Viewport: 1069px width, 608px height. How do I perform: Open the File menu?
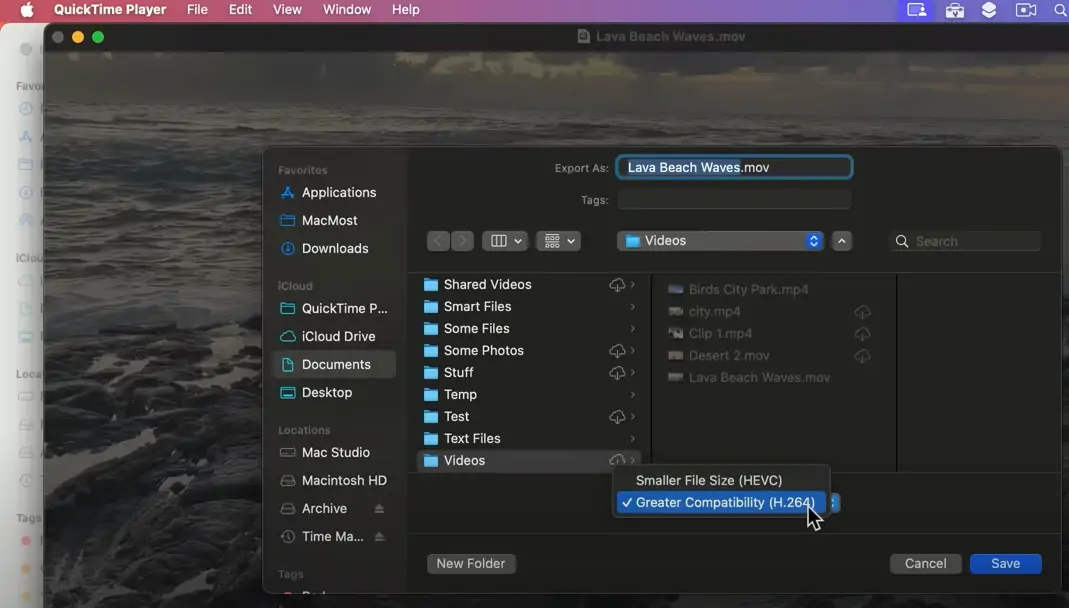tap(197, 10)
